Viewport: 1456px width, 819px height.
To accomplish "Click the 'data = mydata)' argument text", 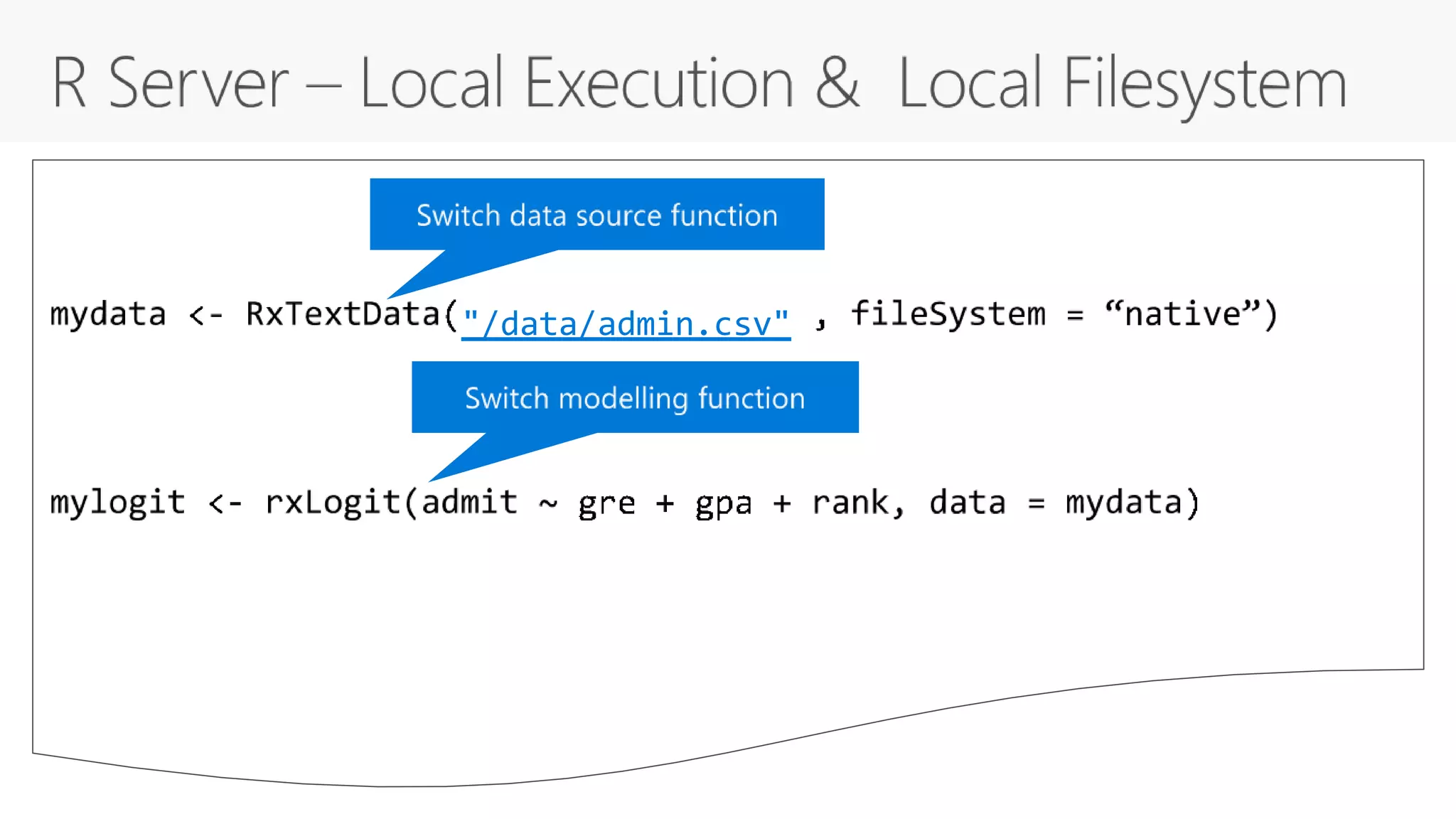I will 1064,503.
